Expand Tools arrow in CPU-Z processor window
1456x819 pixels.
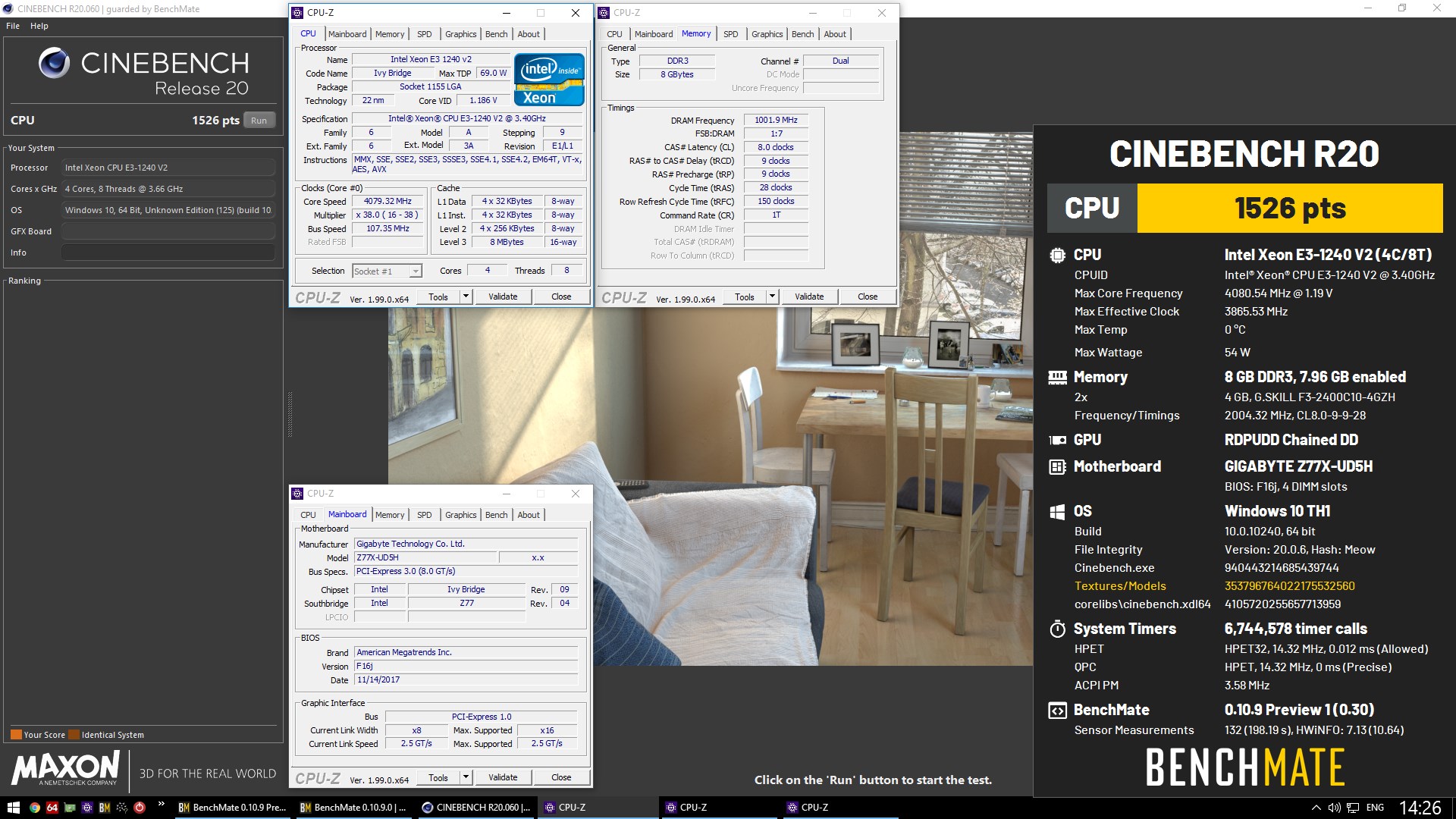[466, 297]
